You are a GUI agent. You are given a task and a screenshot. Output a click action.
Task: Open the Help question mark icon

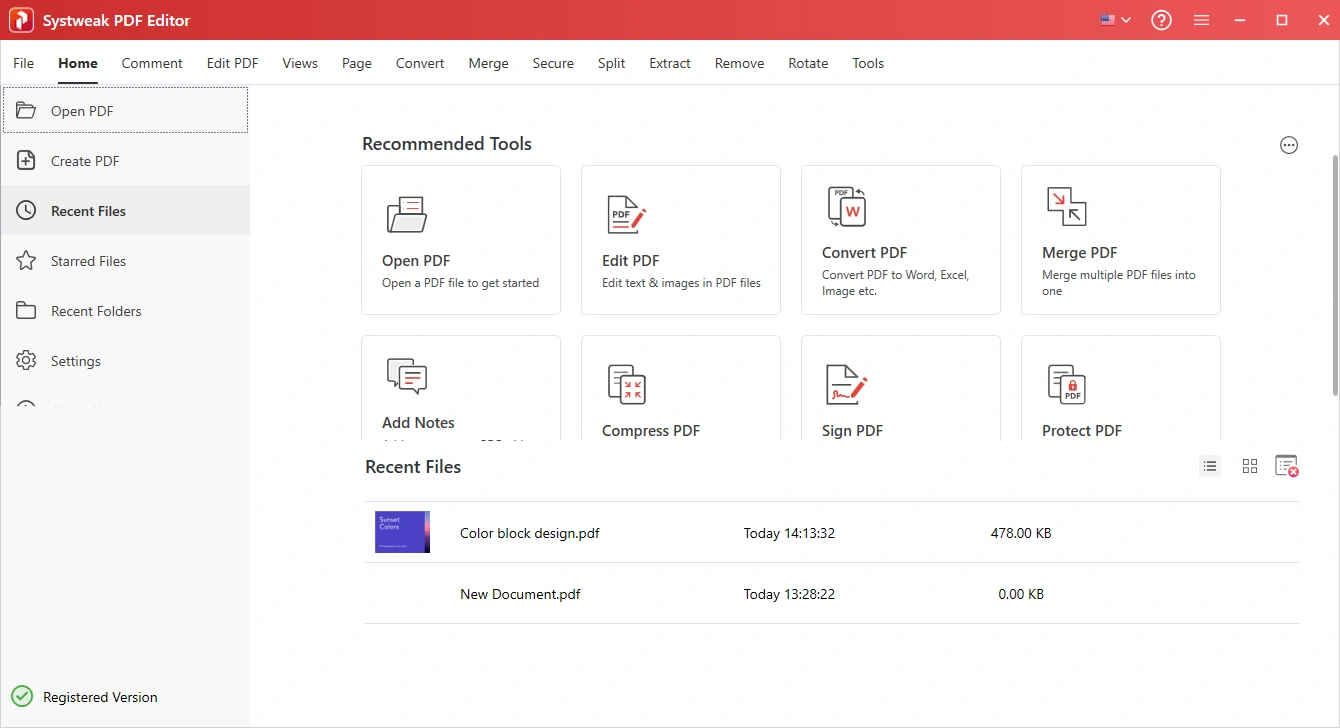tap(1160, 20)
